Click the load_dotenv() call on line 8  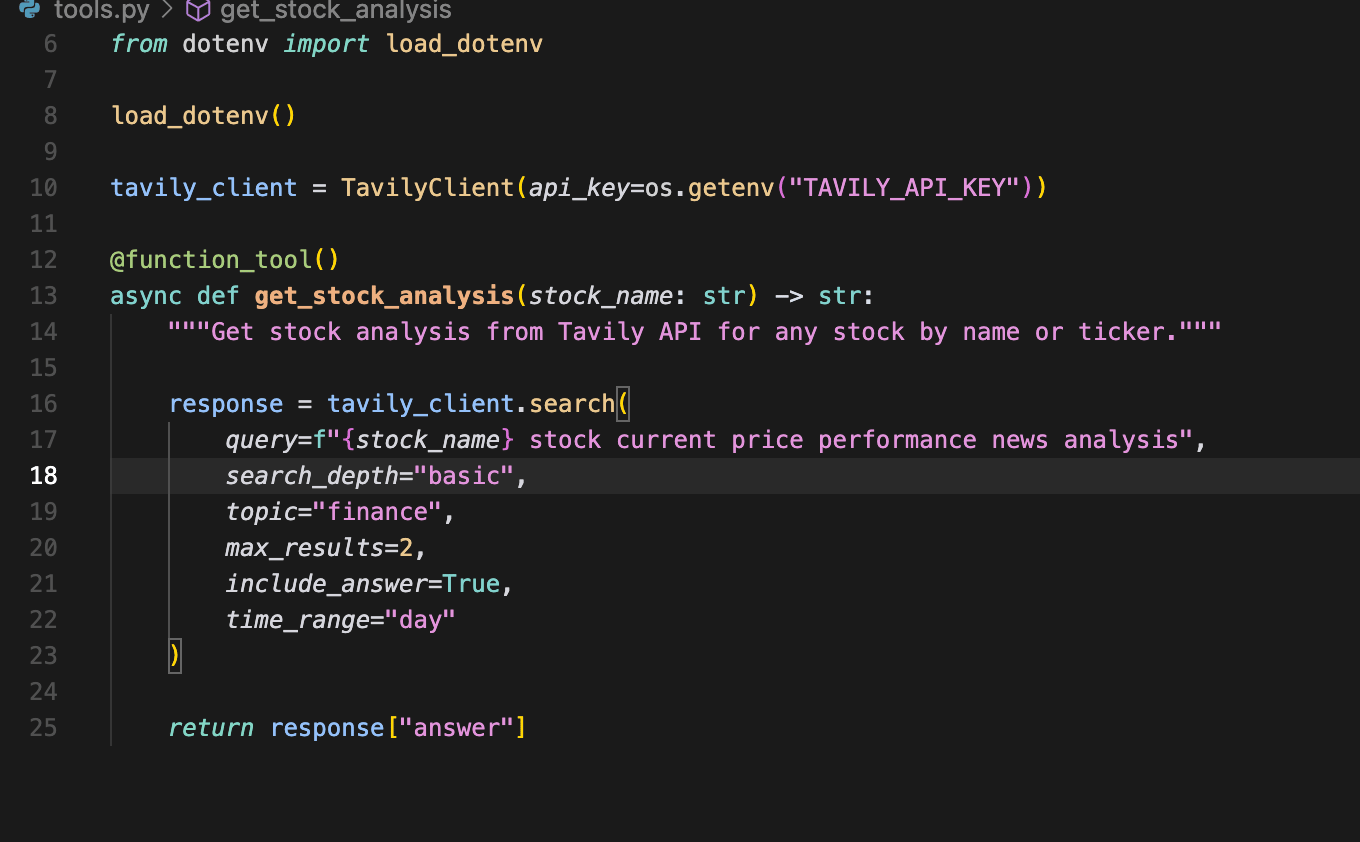point(204,116)
